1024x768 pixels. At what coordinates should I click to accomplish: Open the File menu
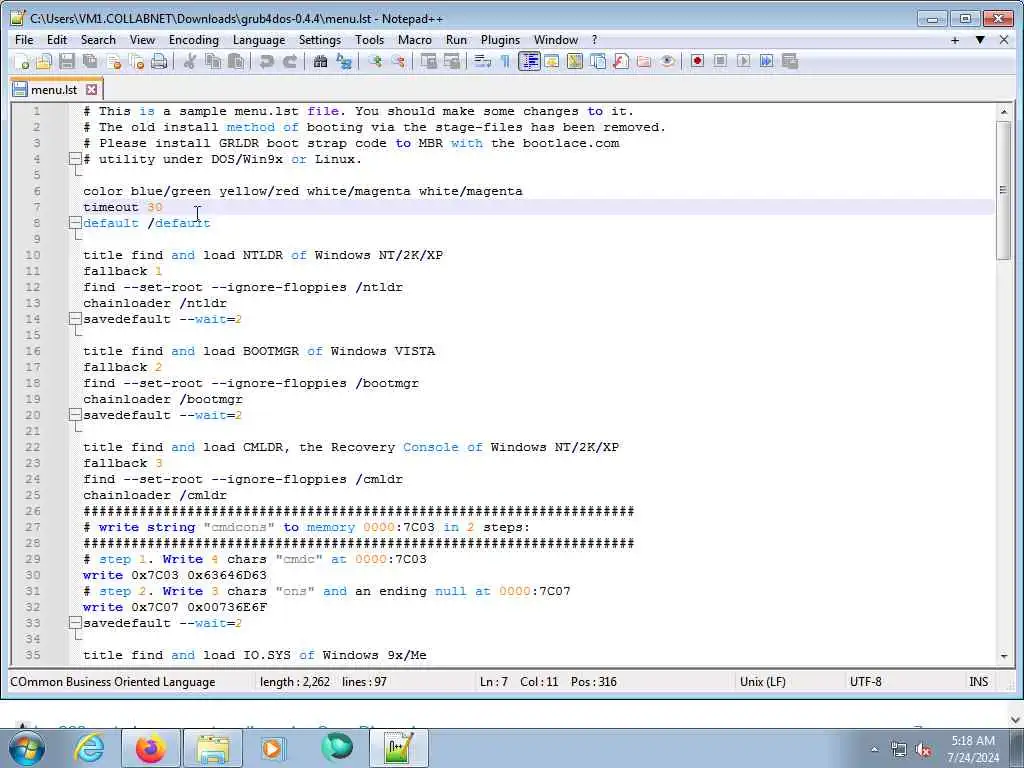pyautogui.click(x=24, y=40)
